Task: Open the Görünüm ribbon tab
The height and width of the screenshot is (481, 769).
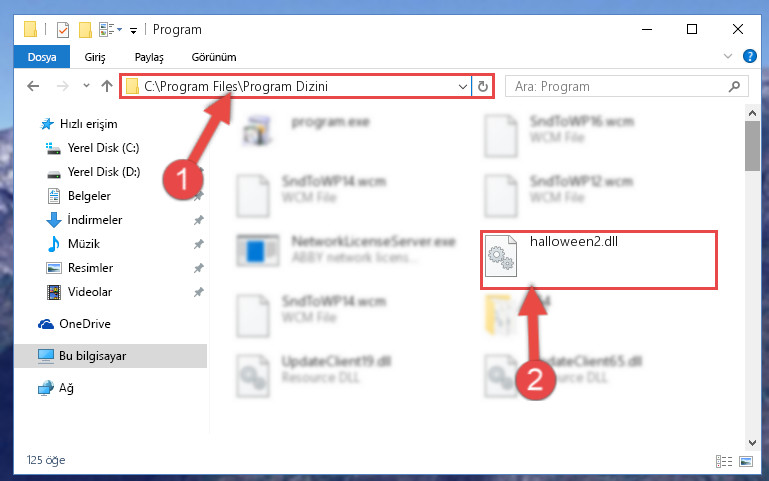Action: pyautogui.click(x=214, y=57)
